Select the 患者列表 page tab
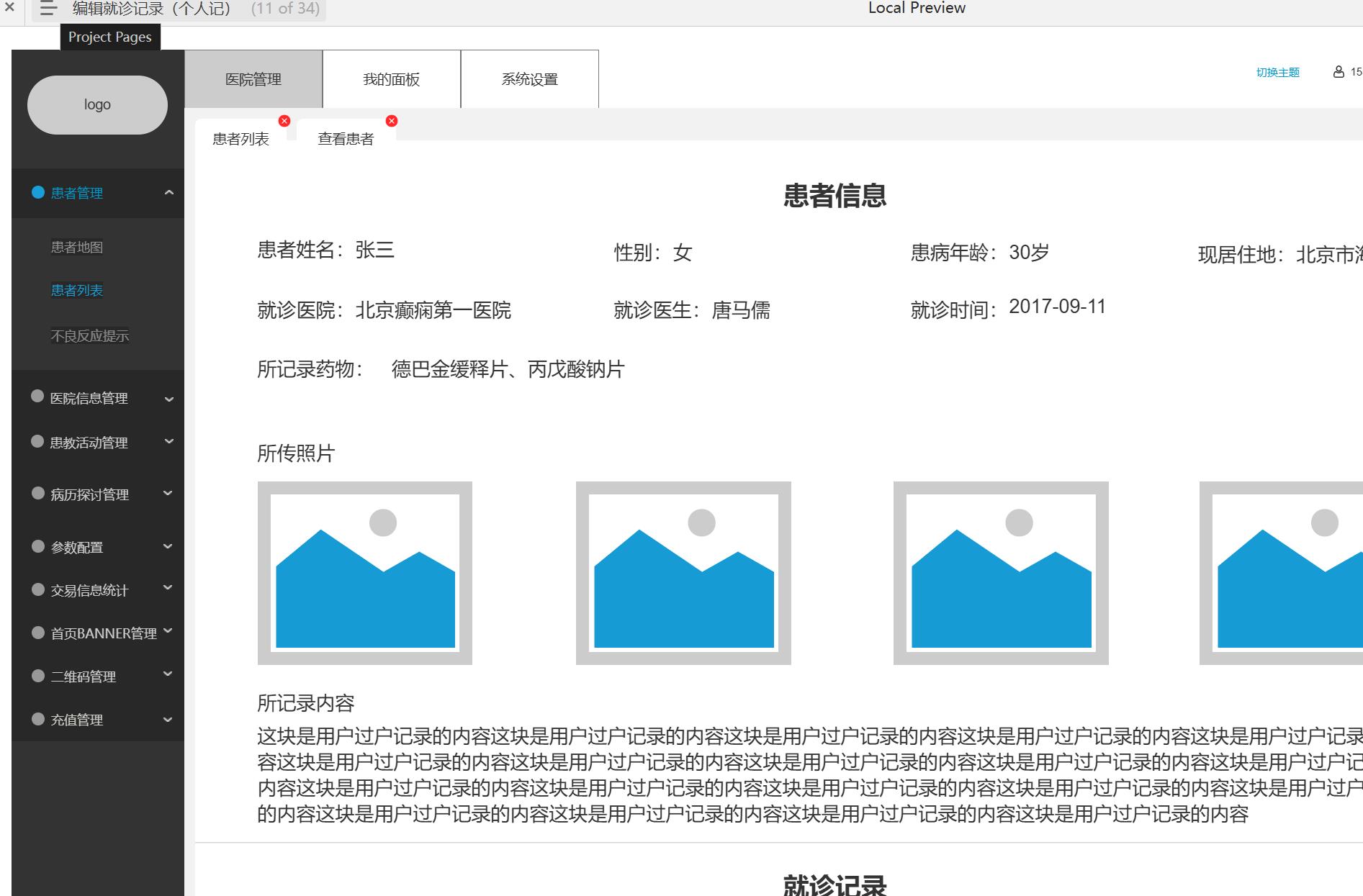The width and height of the screenshot is (1363, 896). [x=241, y=139]
